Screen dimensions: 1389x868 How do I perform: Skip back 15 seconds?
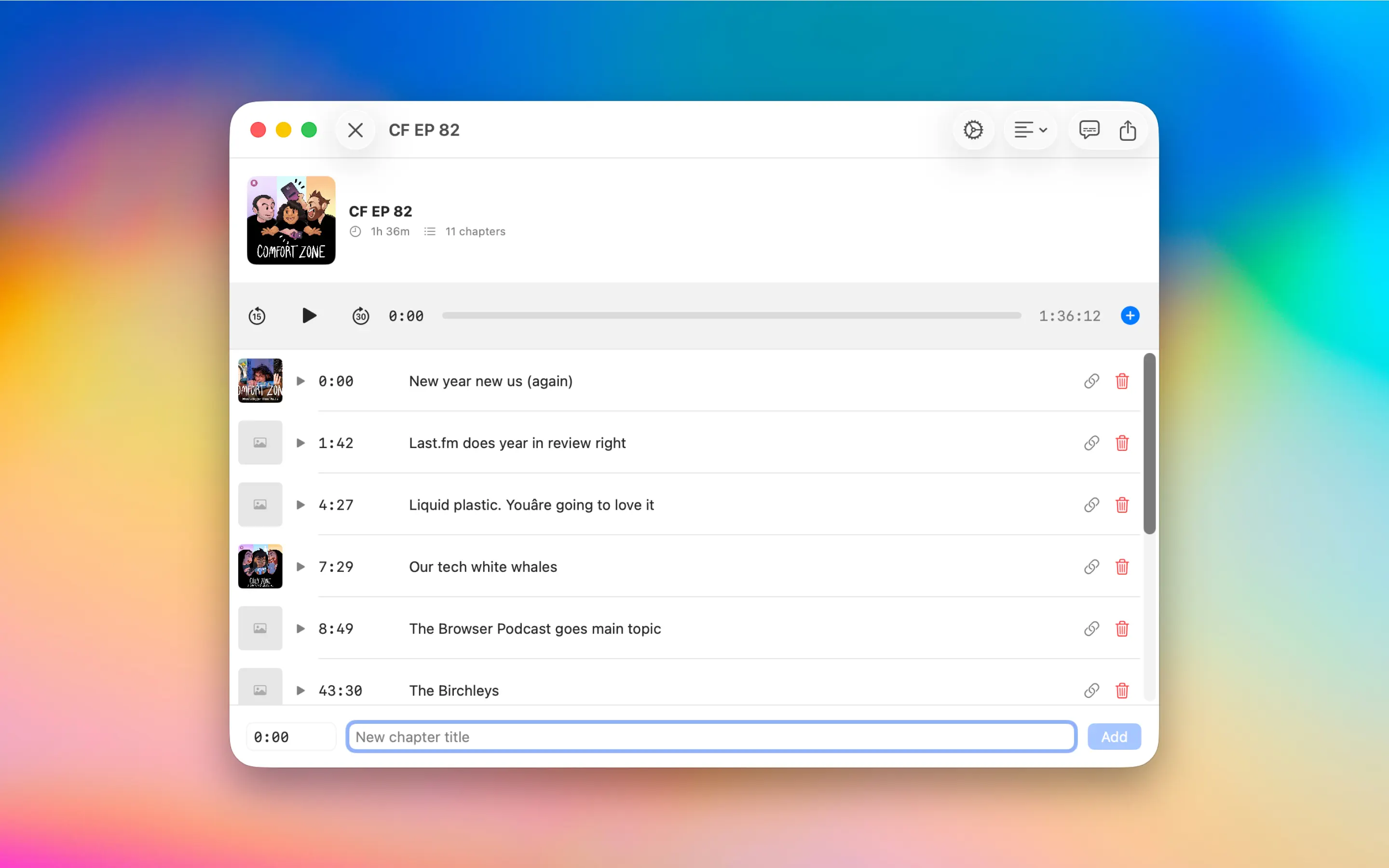tap(257, 316)
